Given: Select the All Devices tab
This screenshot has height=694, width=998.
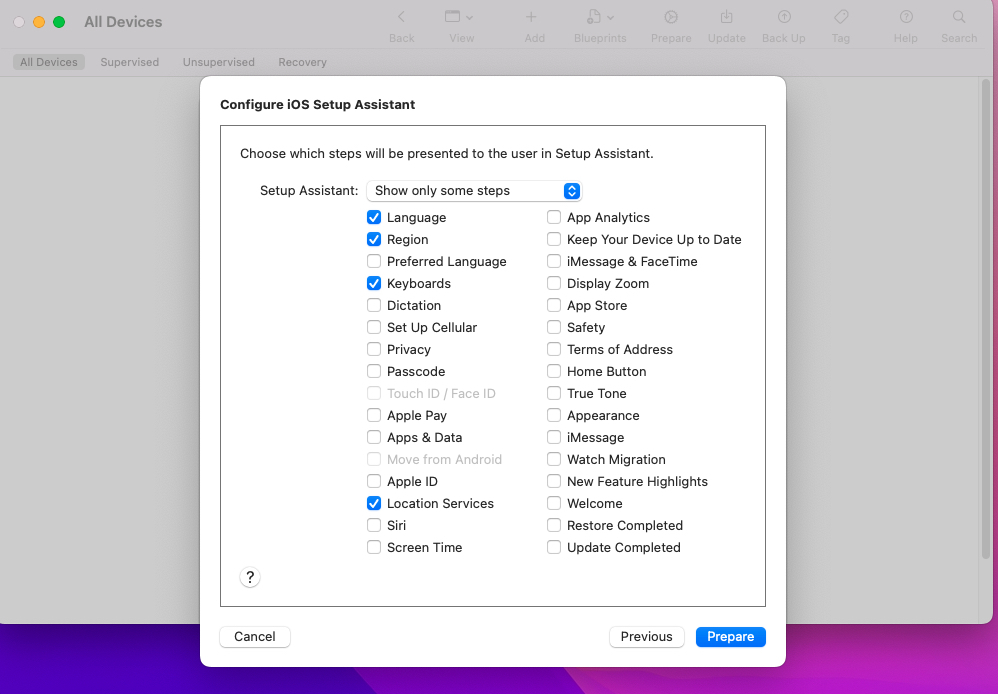Looking at the screenshot, I should [x=48, y=62].
